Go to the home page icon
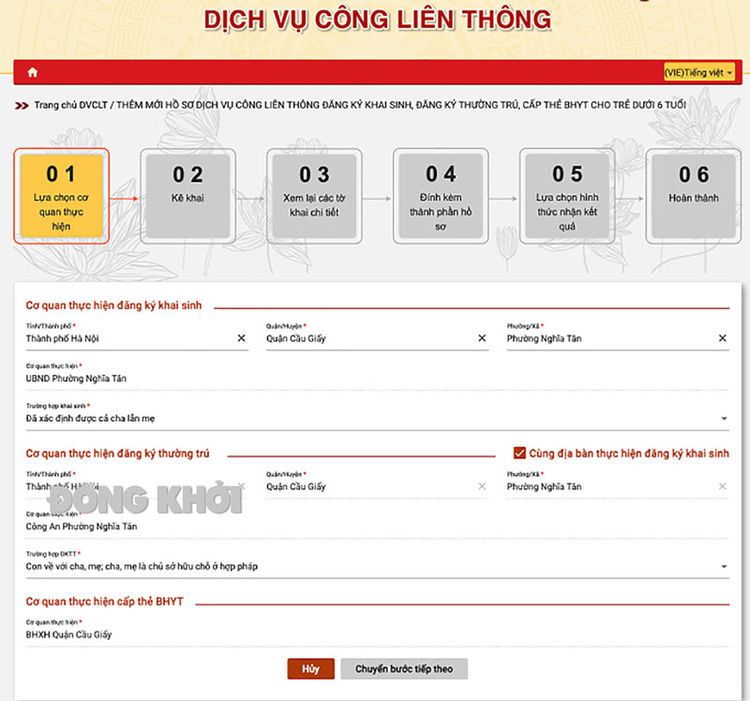The width and height of the screenshot is (750, 701). (33, 72)
